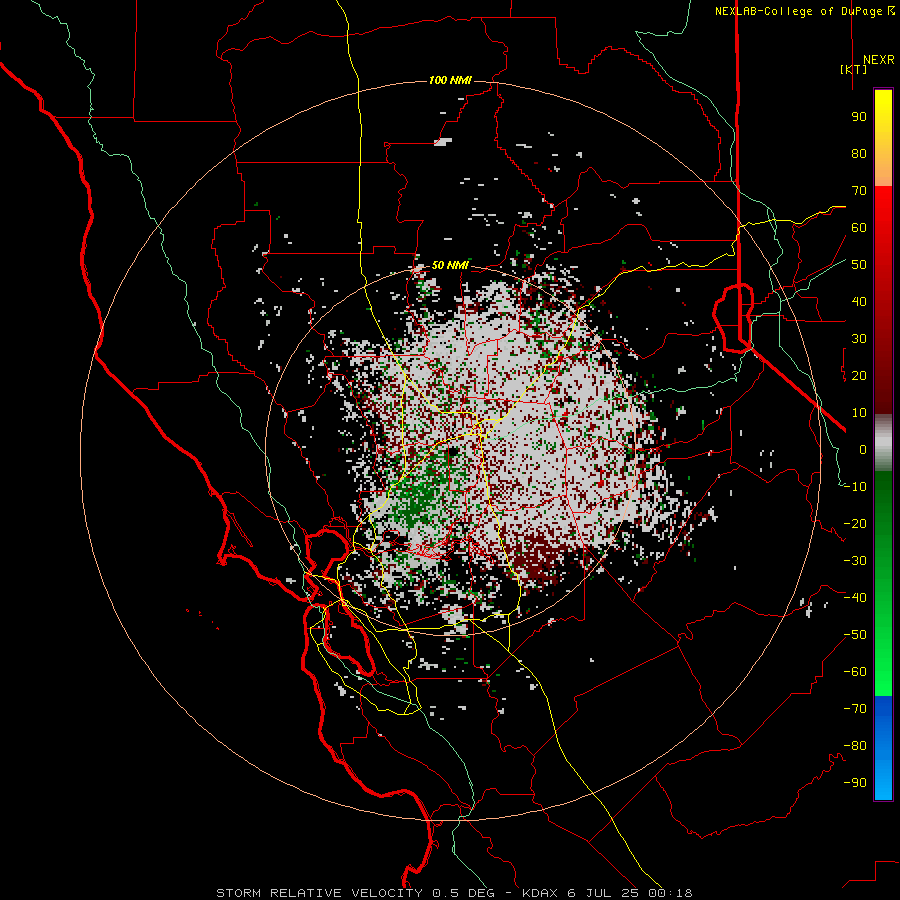Click the [KT] units label
Image resolution: width=900 pixels, height=900 pixels.
854,69
